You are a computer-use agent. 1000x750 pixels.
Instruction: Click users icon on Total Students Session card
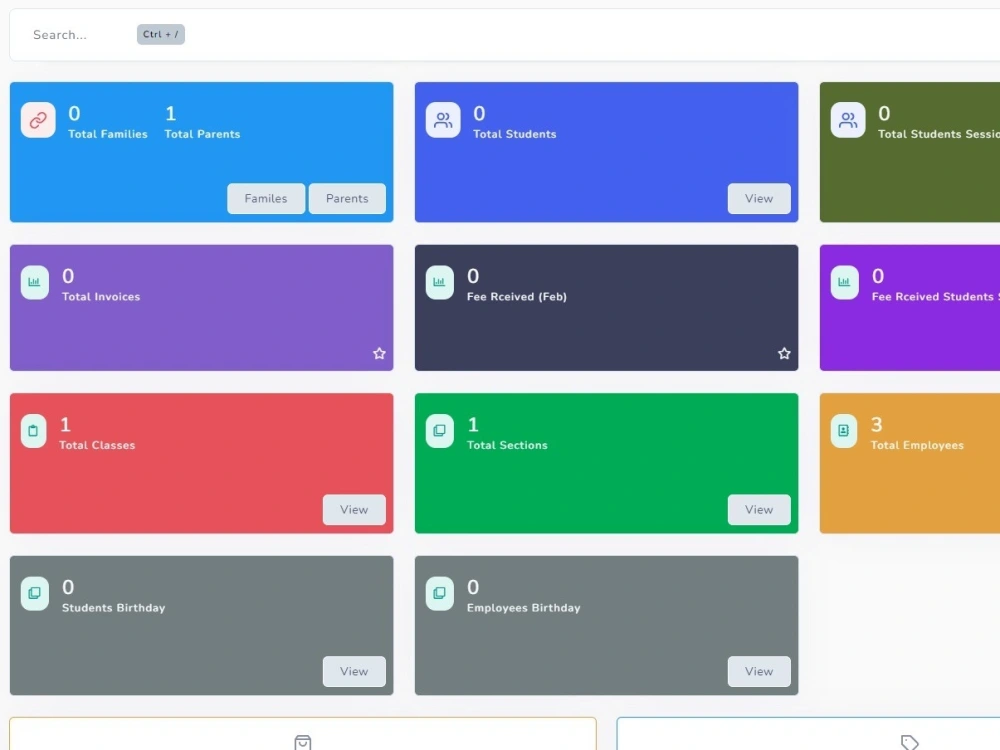(848, 120)
